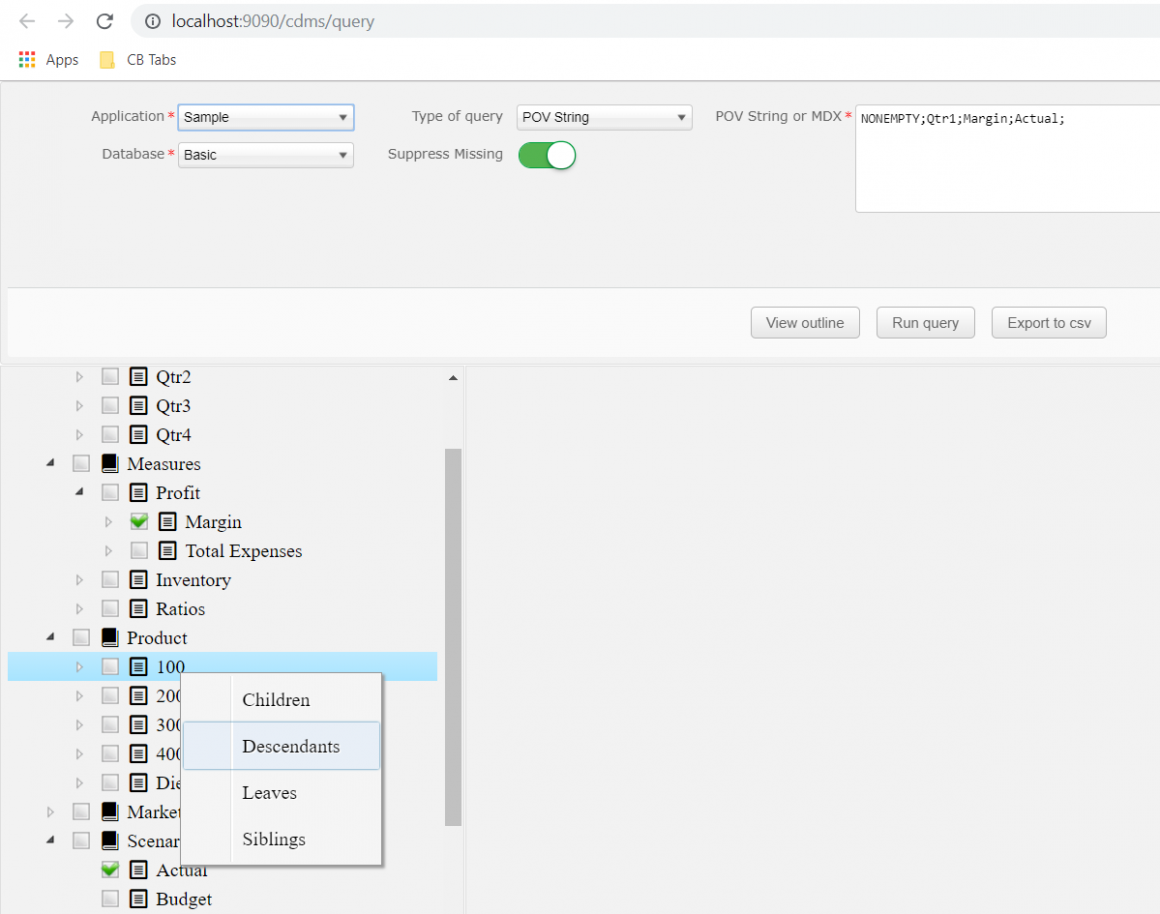Image resolution: width=1160 pixels, height=914 pixels.
Task: Click the Export to csv button
Action: click(x=1048, y=322)
